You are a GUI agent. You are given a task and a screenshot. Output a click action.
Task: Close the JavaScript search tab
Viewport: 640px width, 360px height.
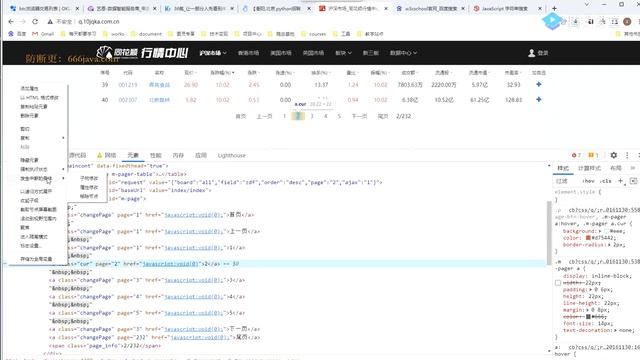(540, 8)
